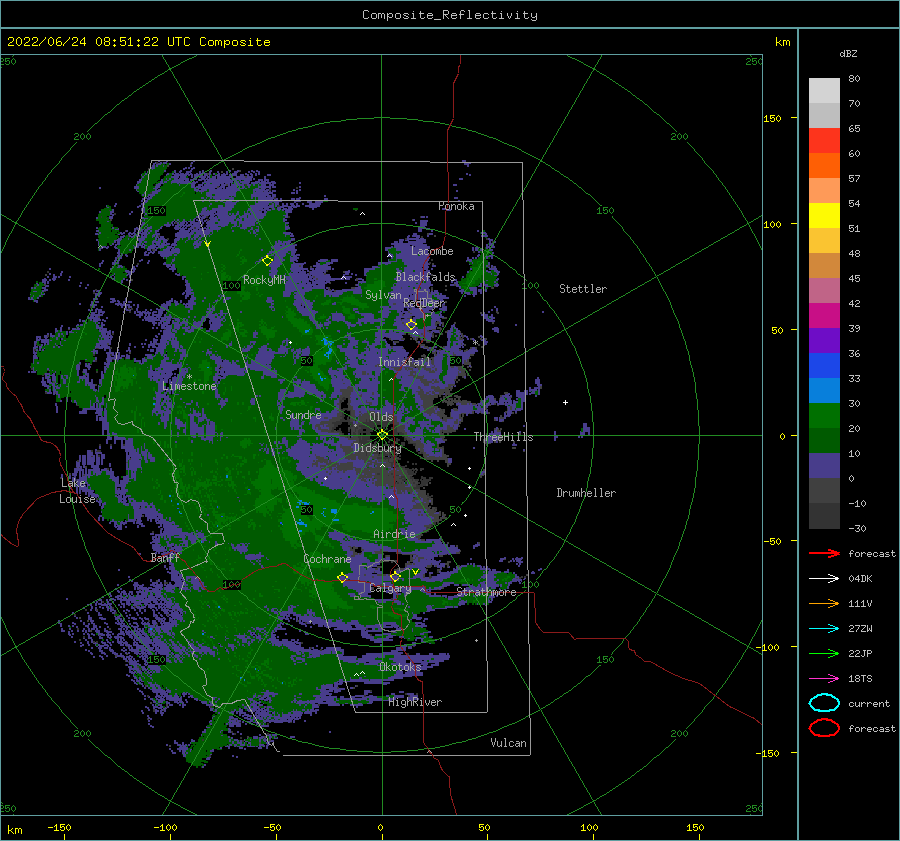
Task: Click the RockyMH label
Action: 264,280
